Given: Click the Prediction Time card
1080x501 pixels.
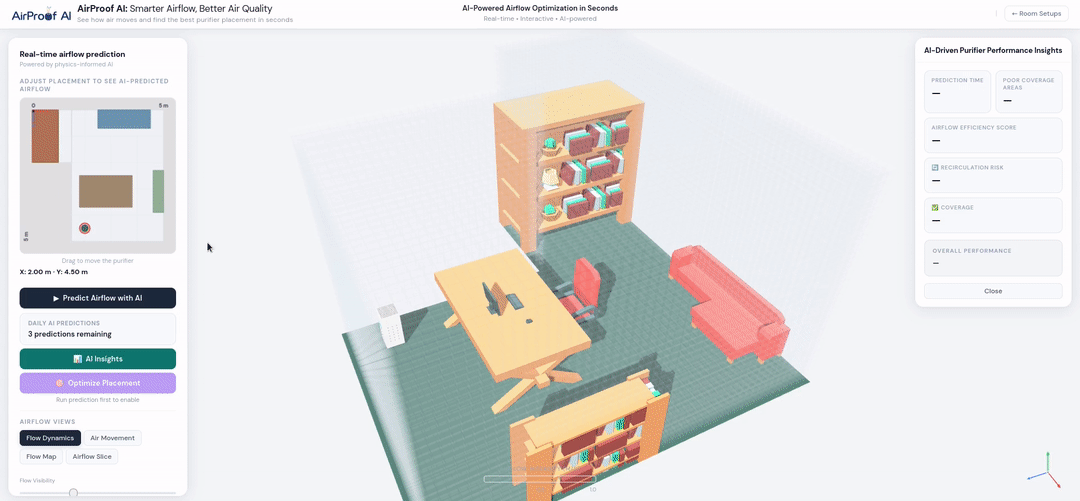Looking at the screenshot, I should click(x=957, y=92).
